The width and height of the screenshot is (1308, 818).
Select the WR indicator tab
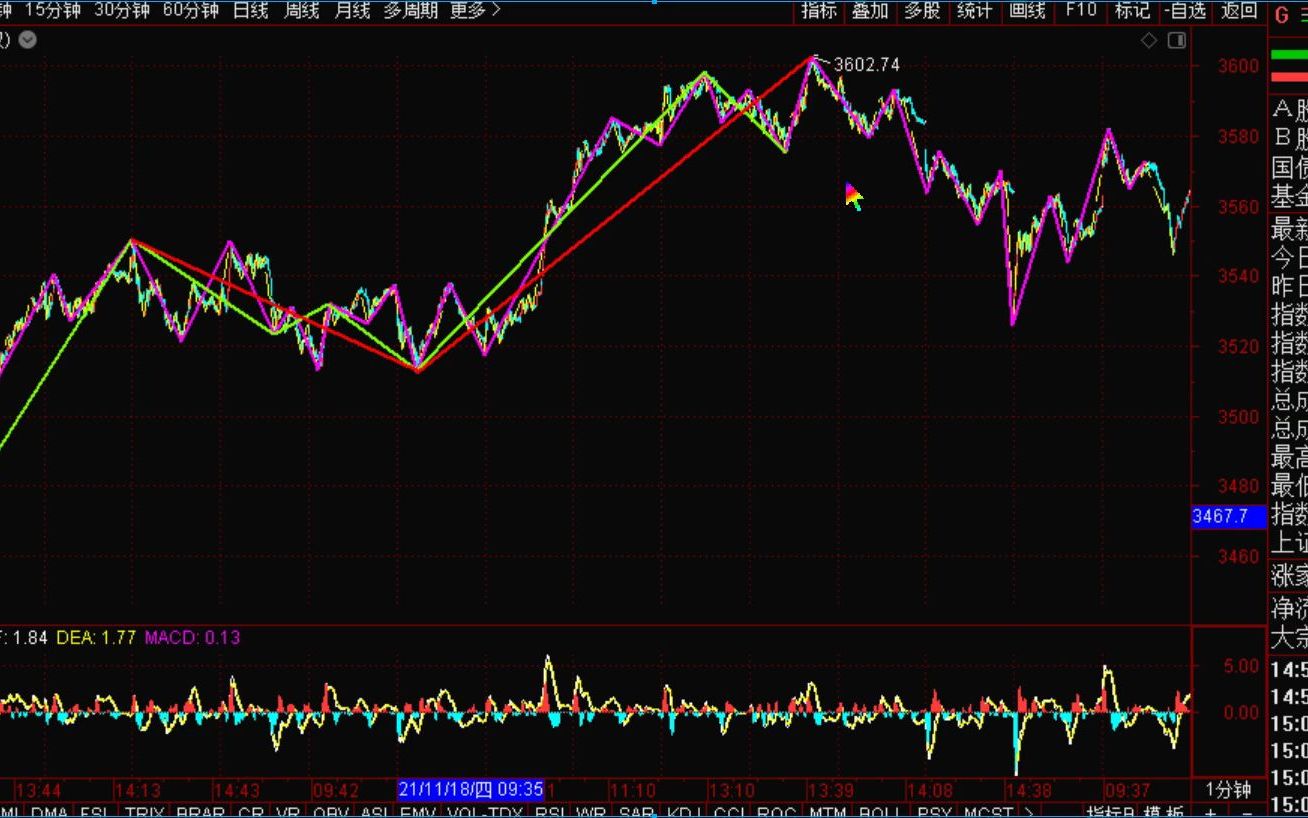tap(592, 813)
